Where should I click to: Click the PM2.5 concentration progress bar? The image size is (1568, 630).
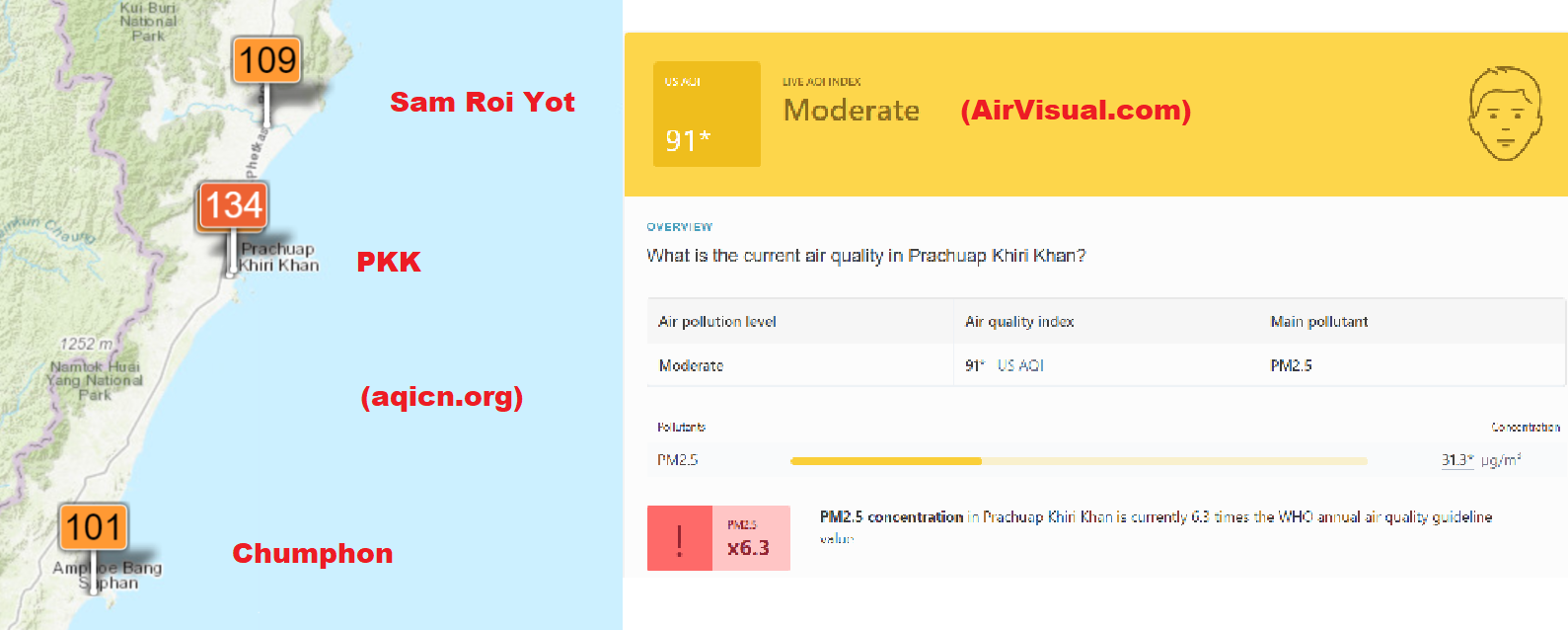click(x=1079, y=461)
